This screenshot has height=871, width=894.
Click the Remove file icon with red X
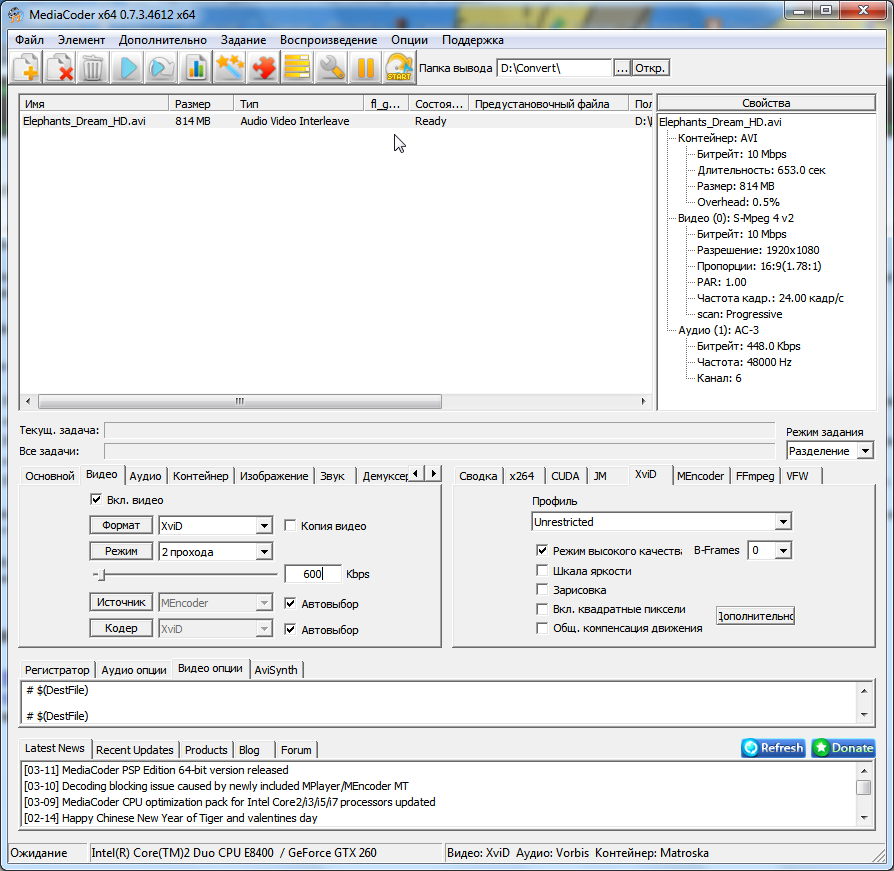[x=59, y=68]
